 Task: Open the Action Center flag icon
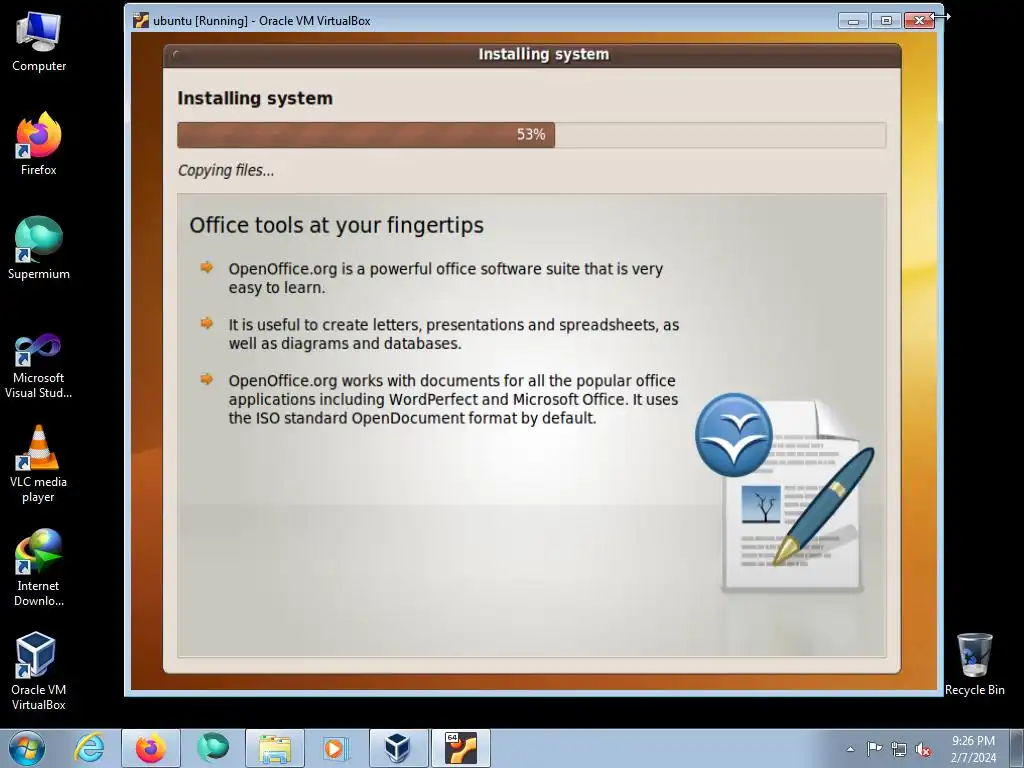pos(874,748)
